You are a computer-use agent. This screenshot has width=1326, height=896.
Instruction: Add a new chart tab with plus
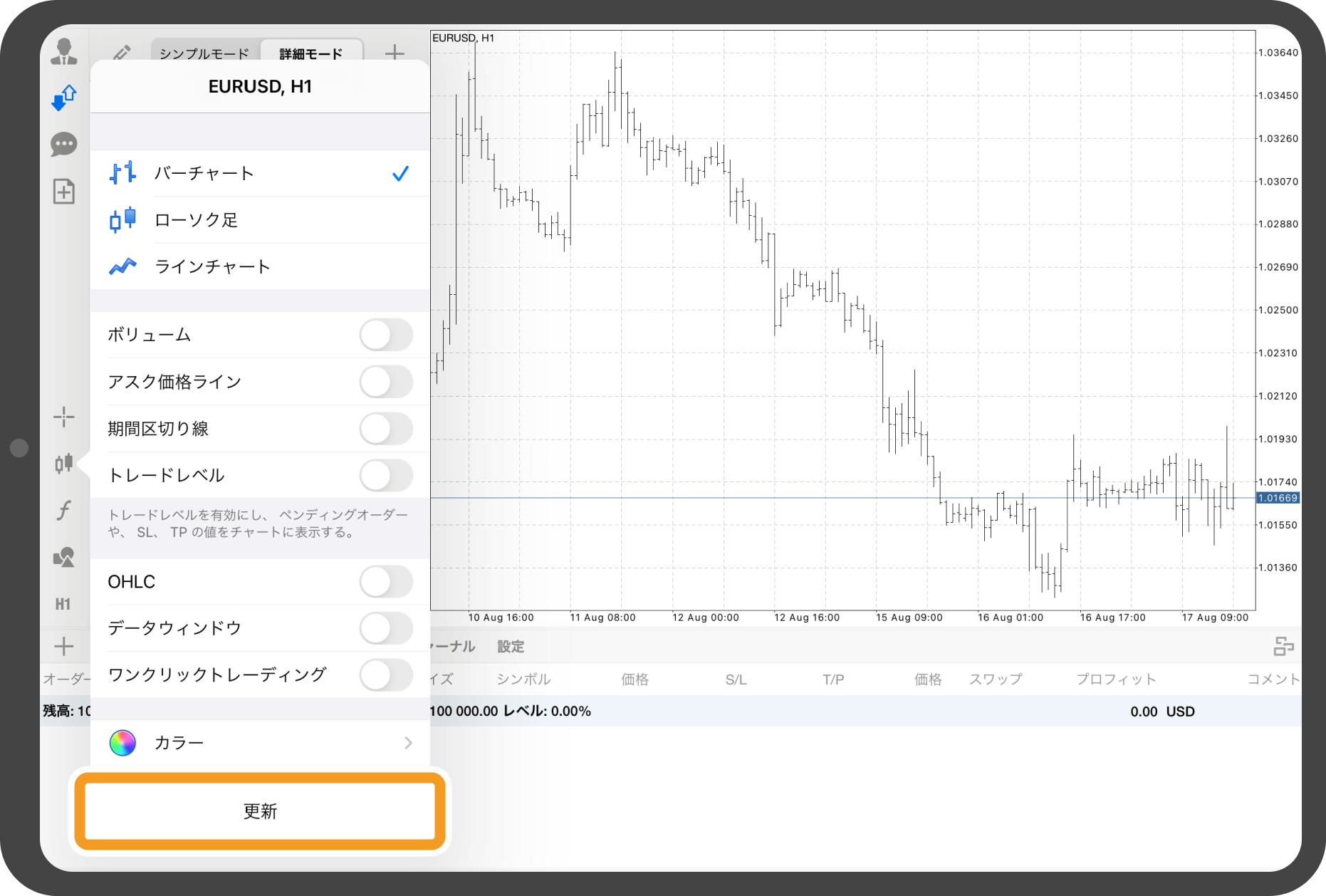pyautogui.click(x=395, y=52)
